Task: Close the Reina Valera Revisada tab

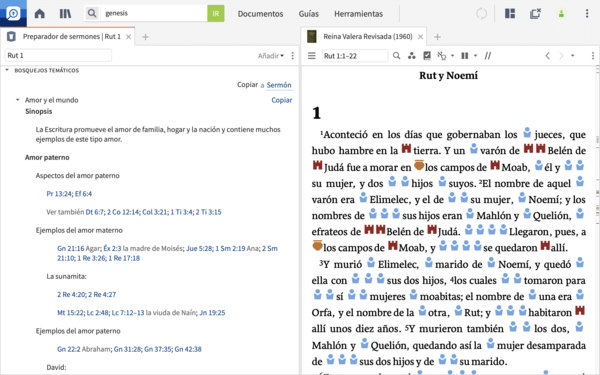Action: (421, 37)
